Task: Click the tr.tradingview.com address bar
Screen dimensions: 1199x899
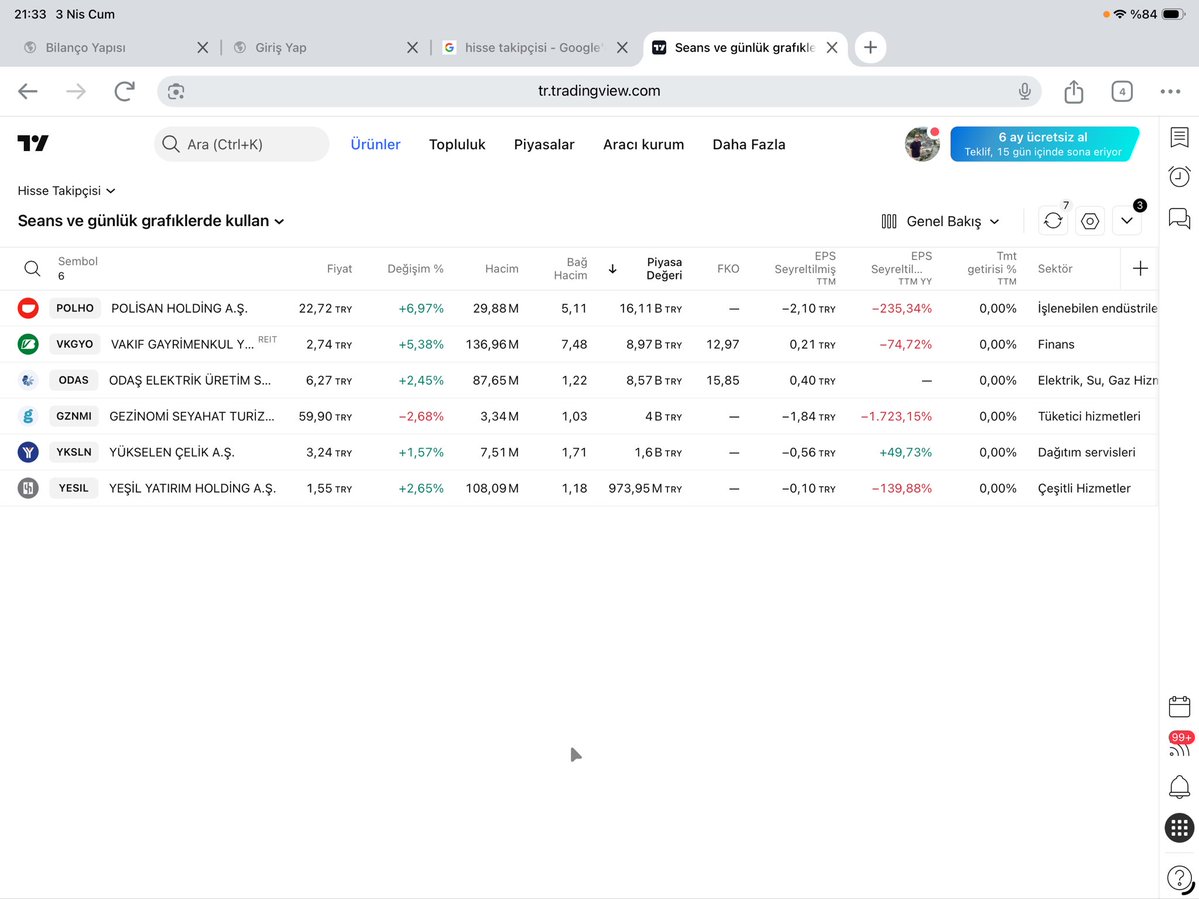Action: coord(599,91)
